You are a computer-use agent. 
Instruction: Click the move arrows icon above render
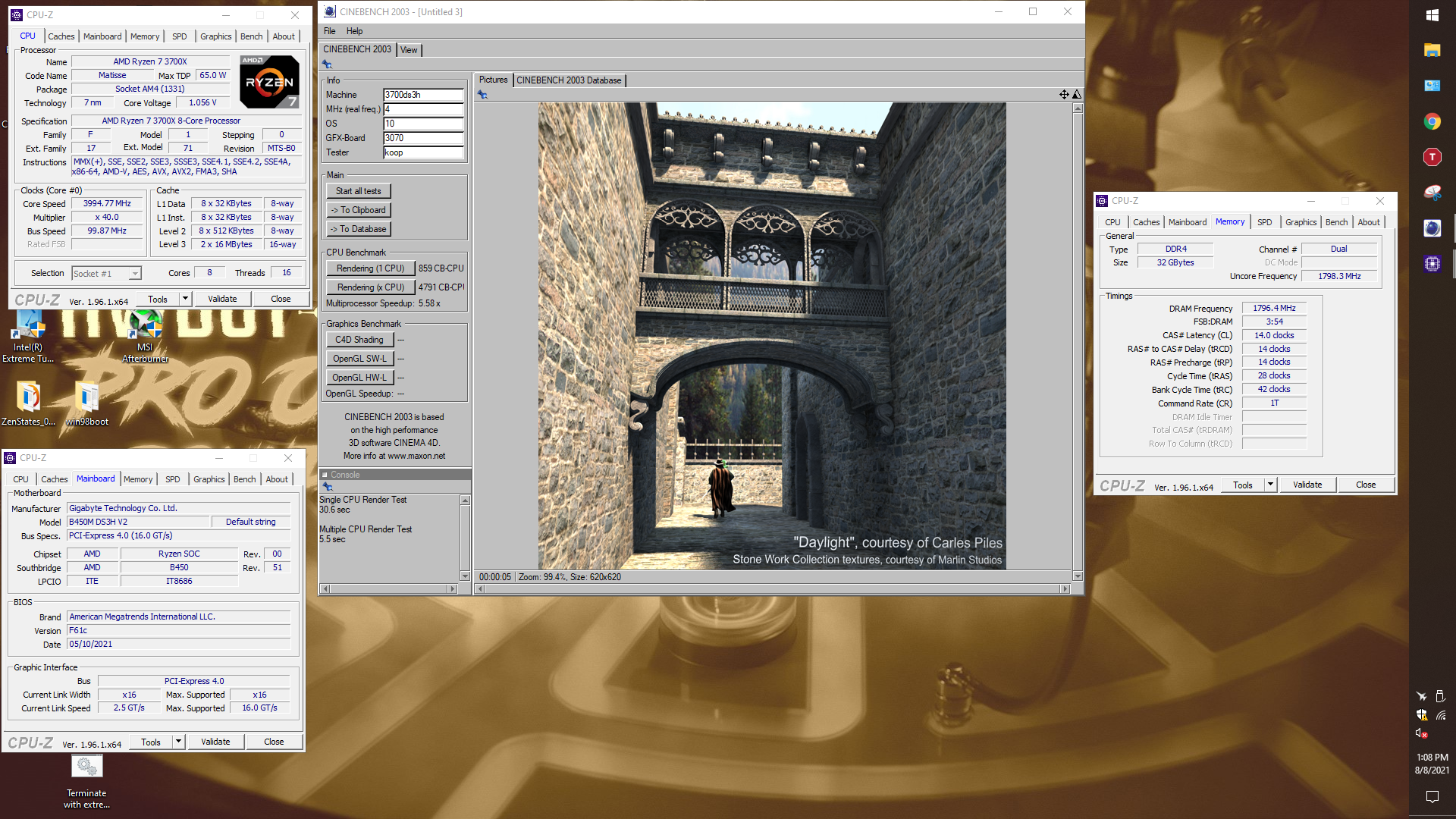1064,95
